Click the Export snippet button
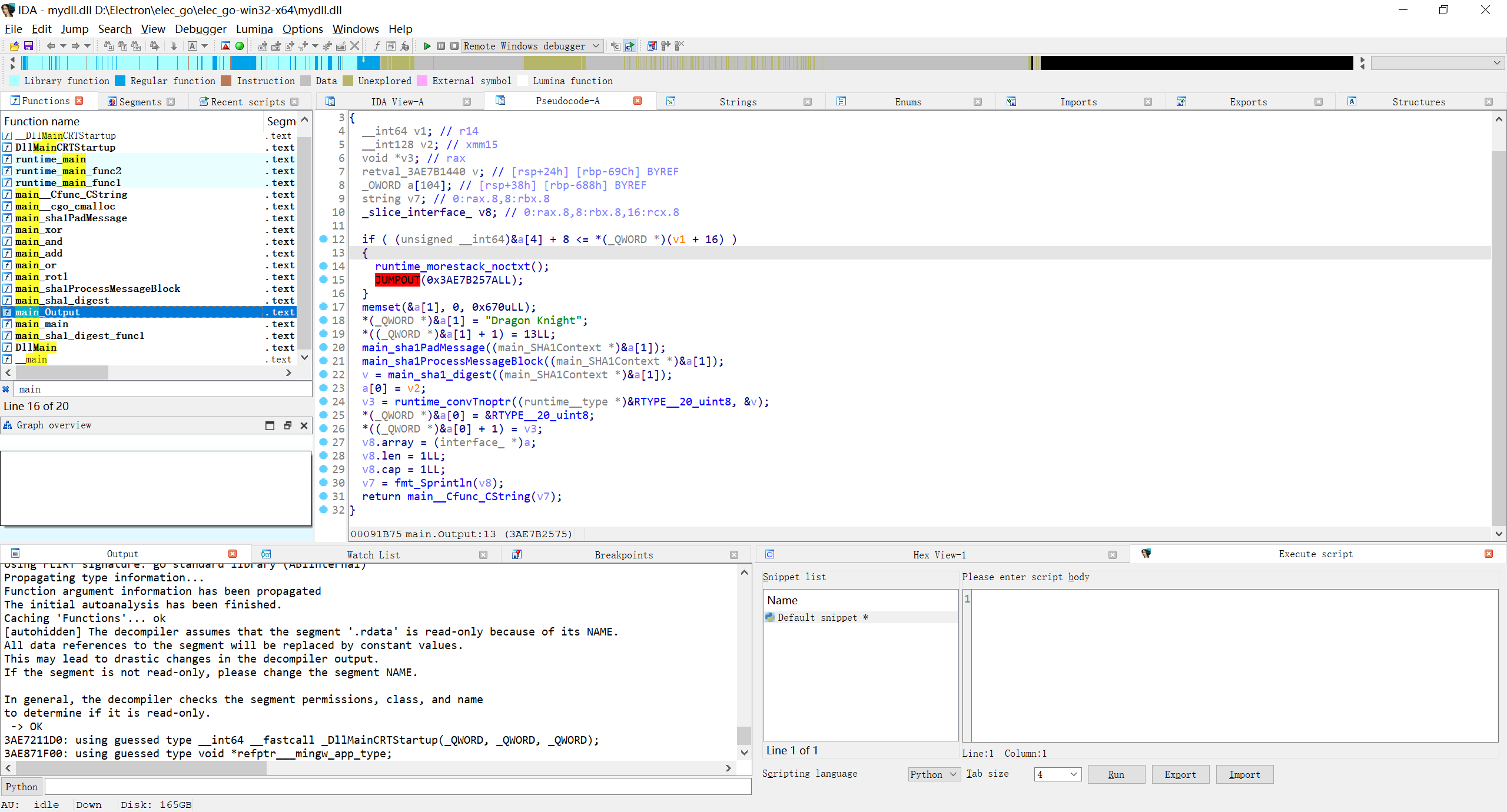 pos(1180,774)
